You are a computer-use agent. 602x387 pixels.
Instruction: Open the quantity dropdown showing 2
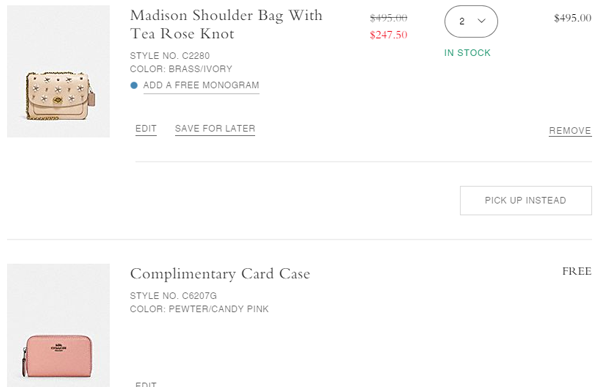pos(471,22)
